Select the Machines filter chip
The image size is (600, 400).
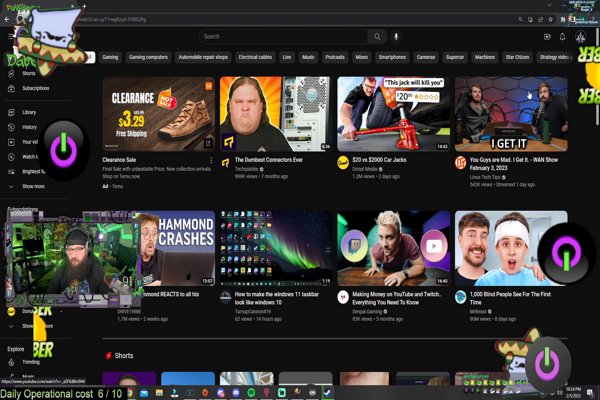click(x=485, y=57)
